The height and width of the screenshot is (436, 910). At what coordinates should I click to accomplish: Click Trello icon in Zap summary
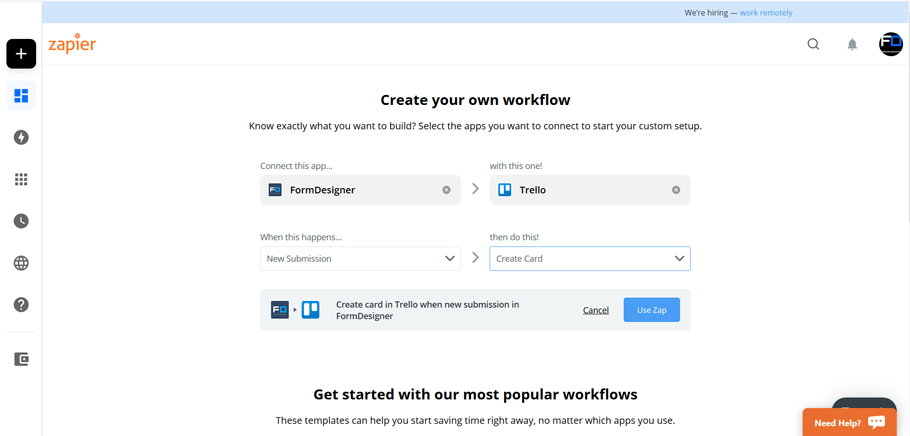click(310, 310)
